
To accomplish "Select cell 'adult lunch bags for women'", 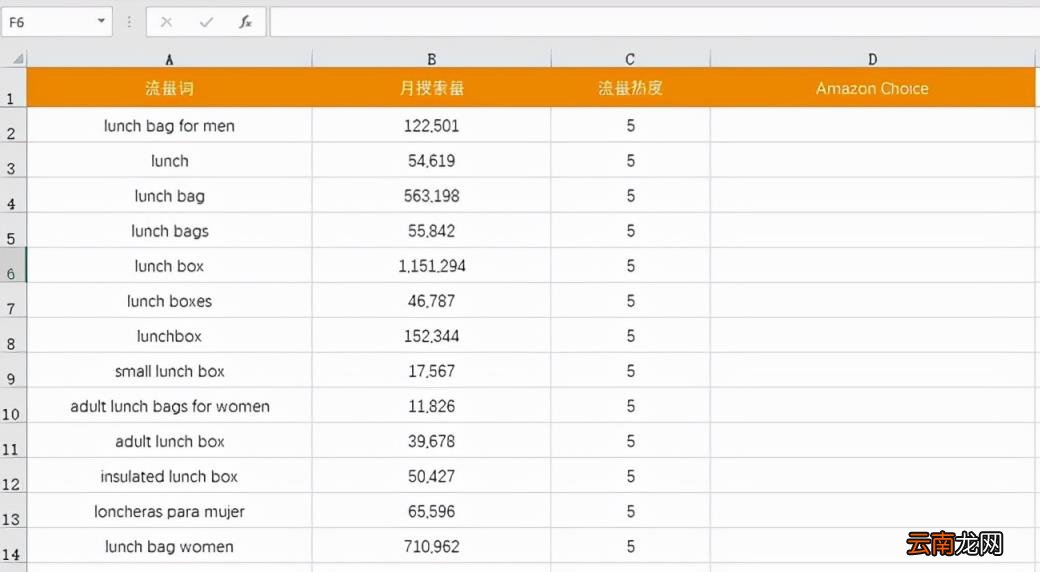I will point(169,406).
